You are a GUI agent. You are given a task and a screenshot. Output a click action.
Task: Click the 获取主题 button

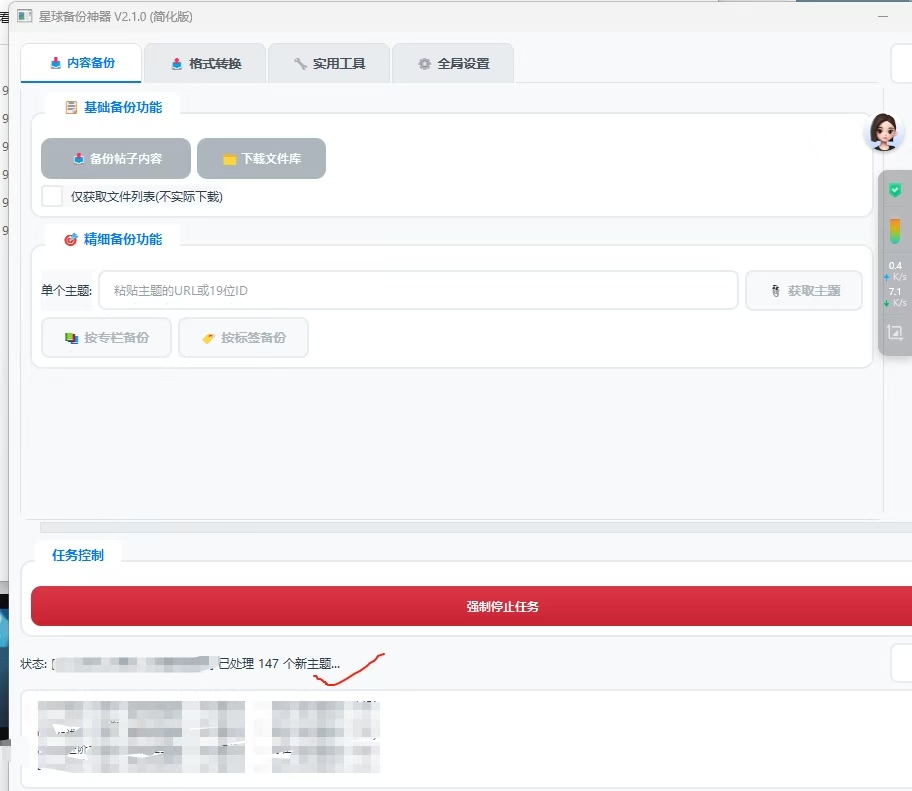point(804,290)
